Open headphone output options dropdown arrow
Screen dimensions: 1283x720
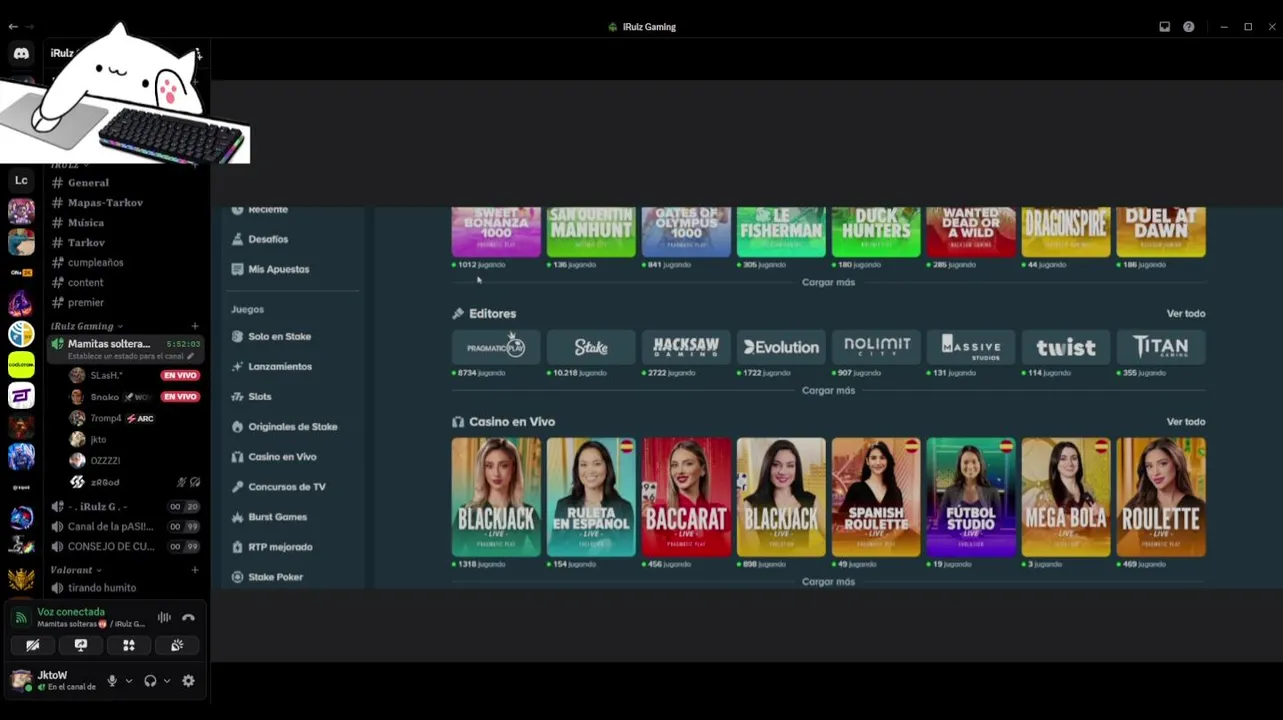[166, 681]
